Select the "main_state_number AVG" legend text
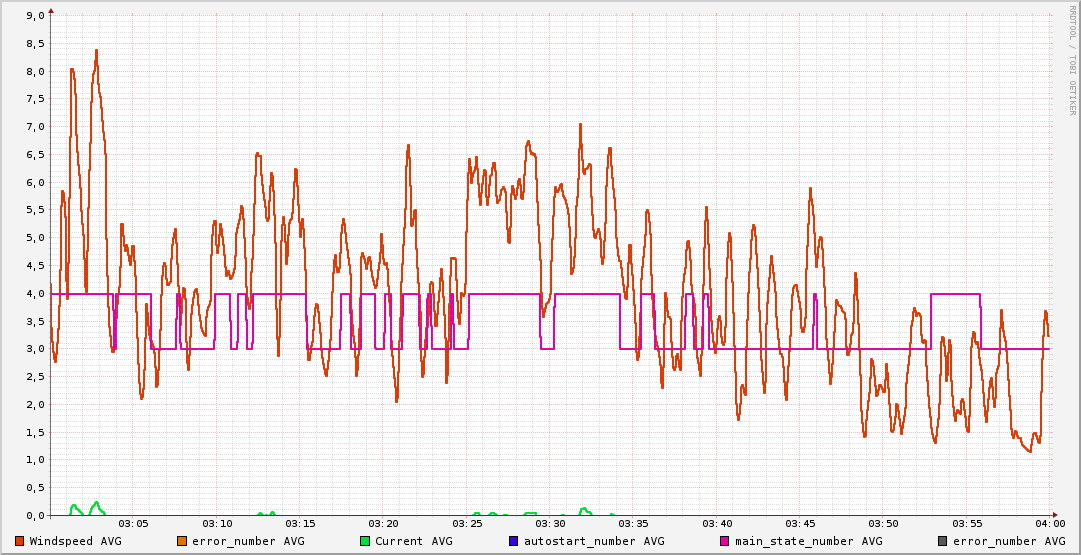This screenshot has width=1081, height=555. pos(809,541)
